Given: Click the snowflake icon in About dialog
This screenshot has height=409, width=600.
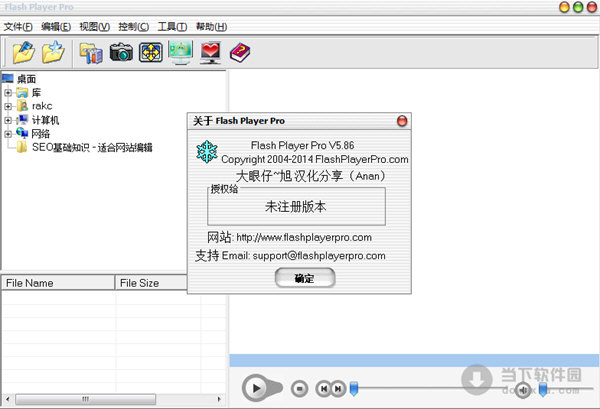Looking at the screenshot, I should (x=207, y=152).
